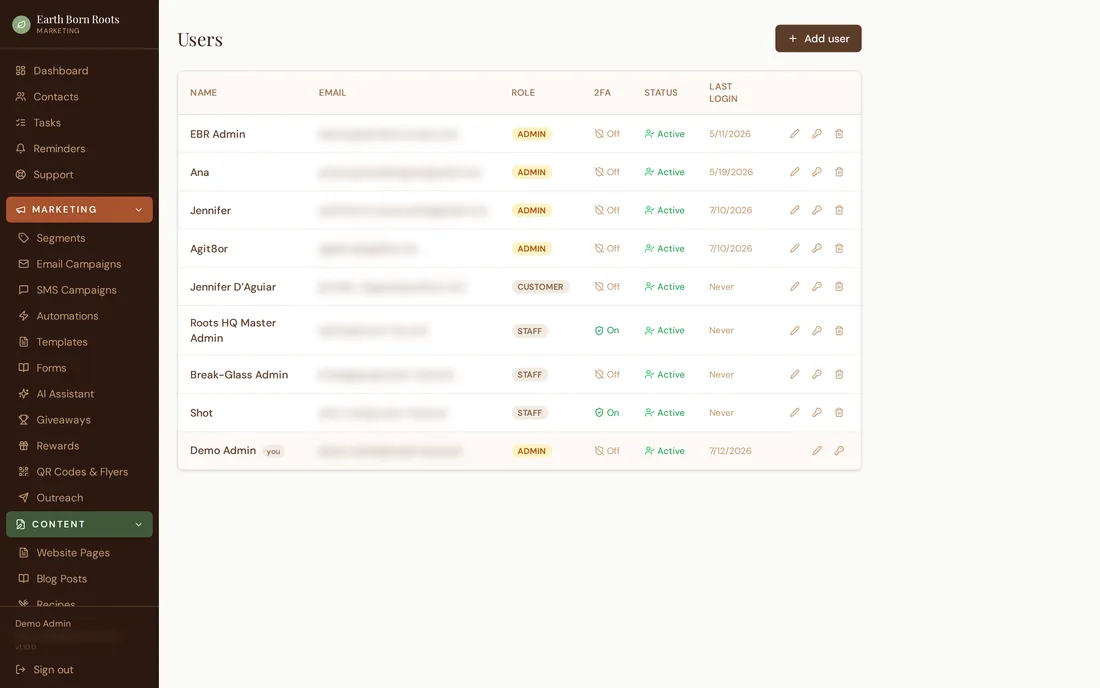Click the Users page heading
The width and height of the screenshot is (1100, 688).
pos(200,39)
